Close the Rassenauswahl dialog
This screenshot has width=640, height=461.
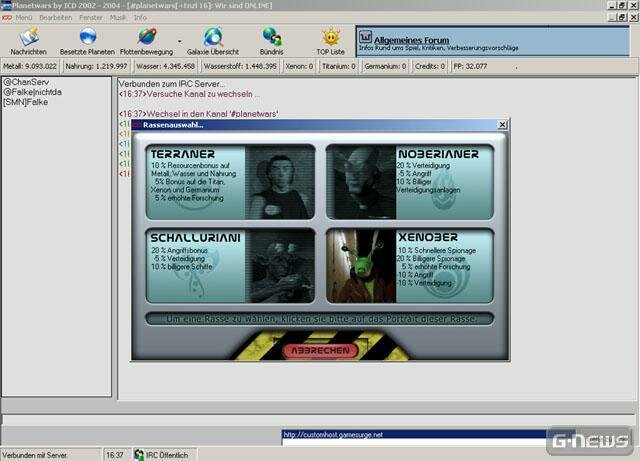click(502, 125)
